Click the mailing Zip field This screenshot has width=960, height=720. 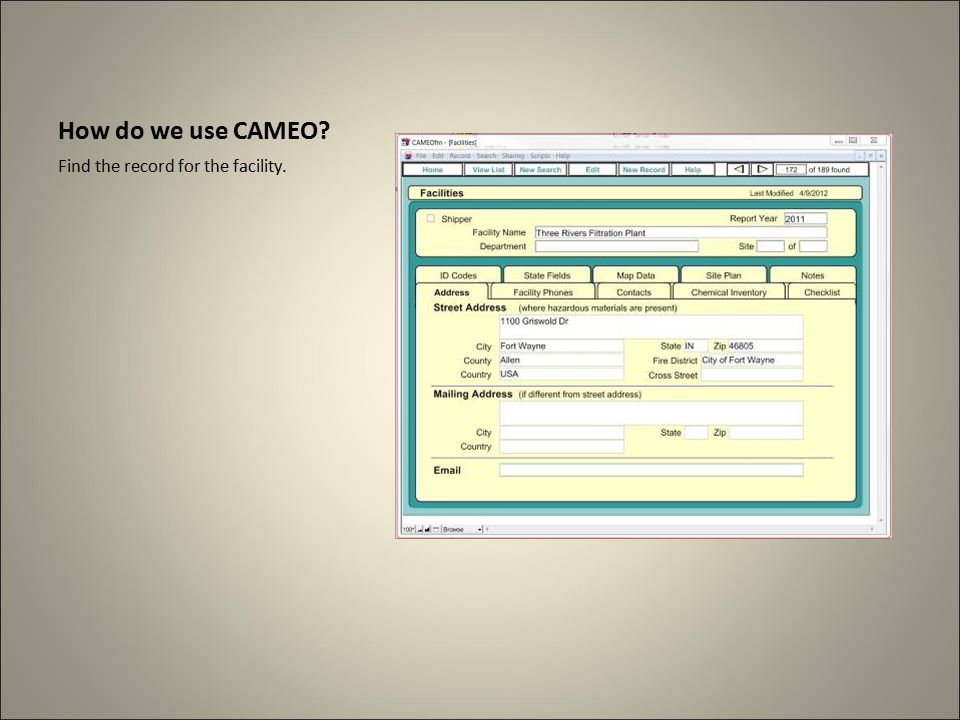pyautogui.click(x=765, y=433)
